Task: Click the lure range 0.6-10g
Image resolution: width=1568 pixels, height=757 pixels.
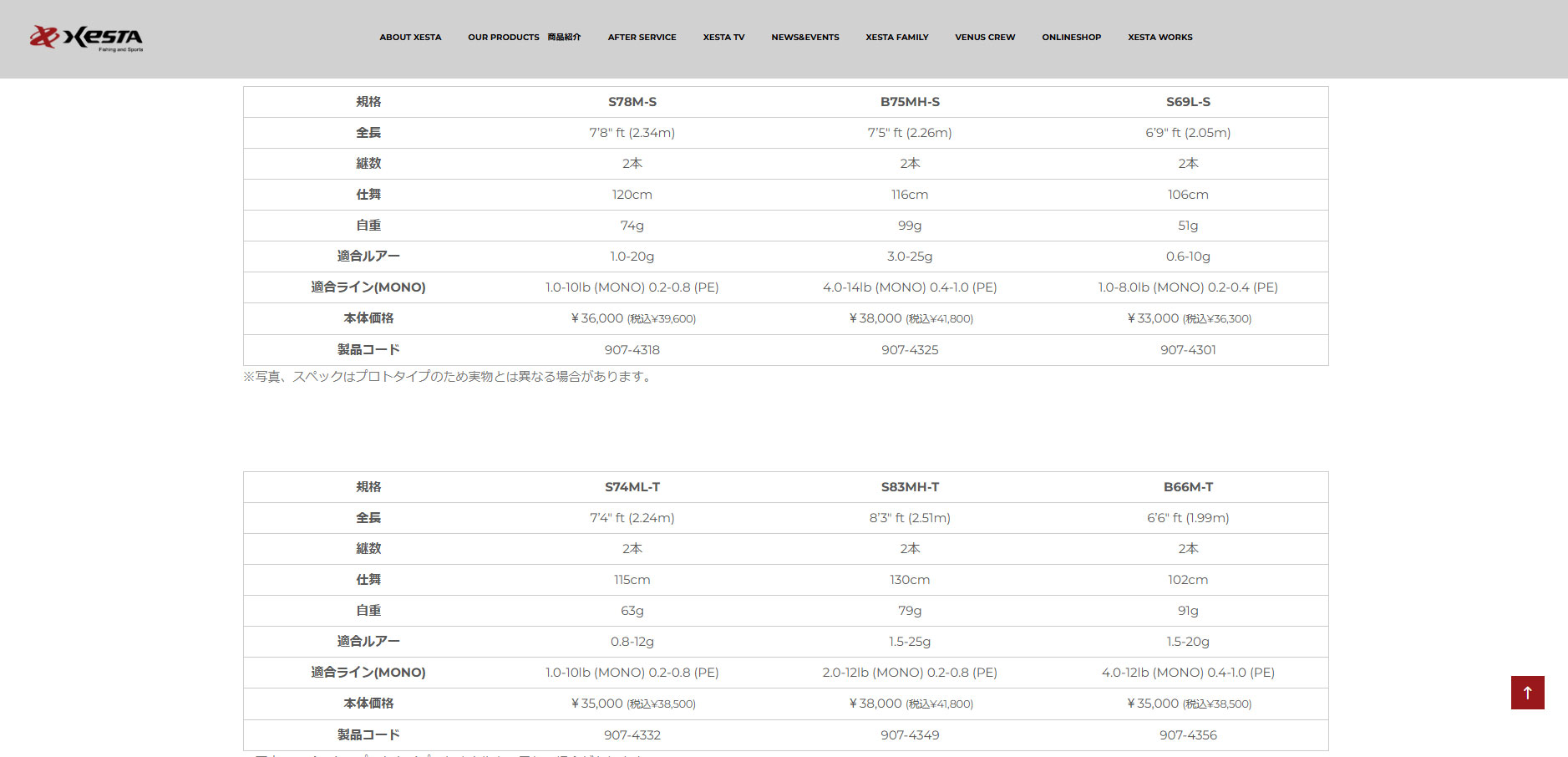Action: pos(1188,257)
